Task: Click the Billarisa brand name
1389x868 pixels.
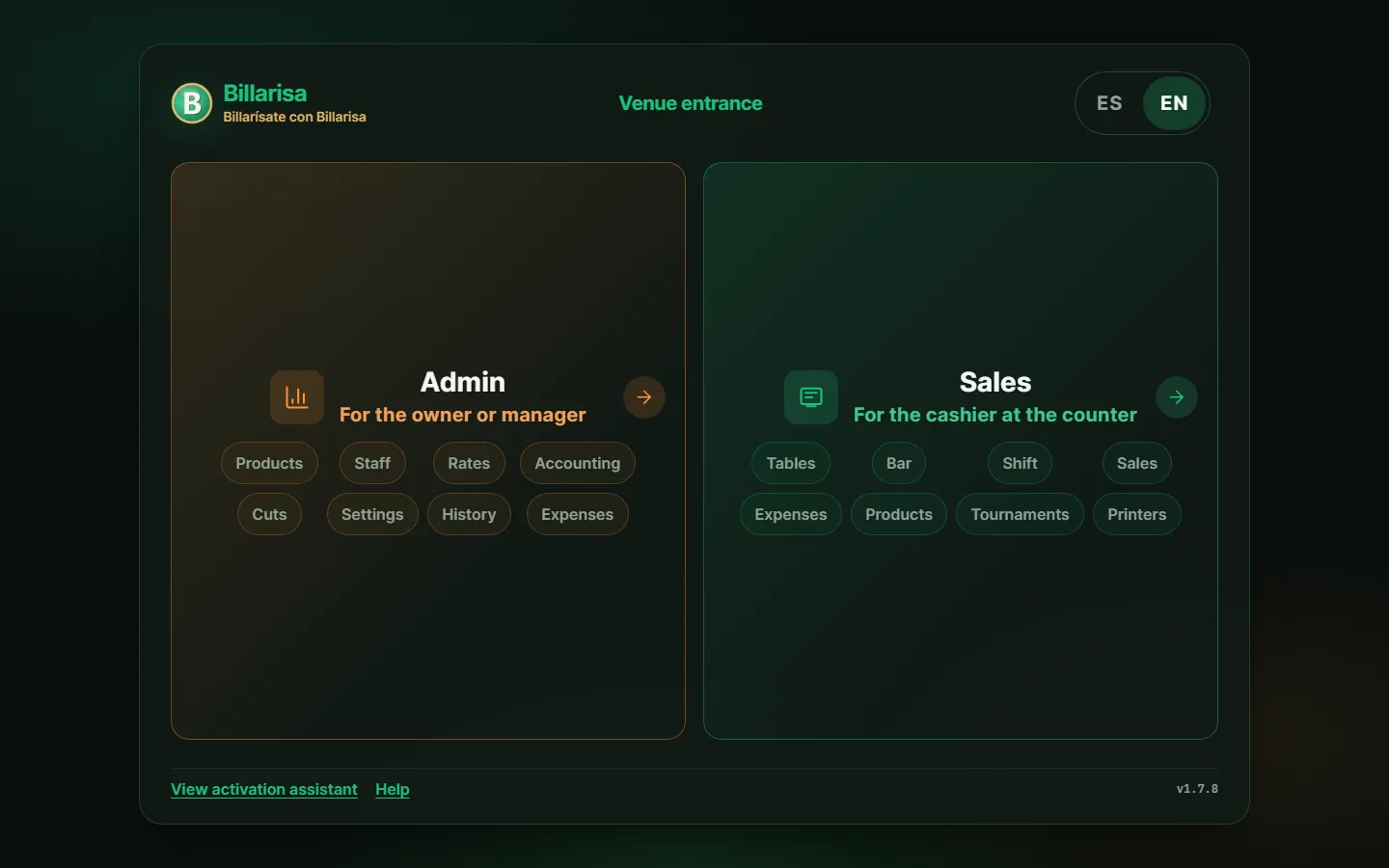Action: [265, 93]
